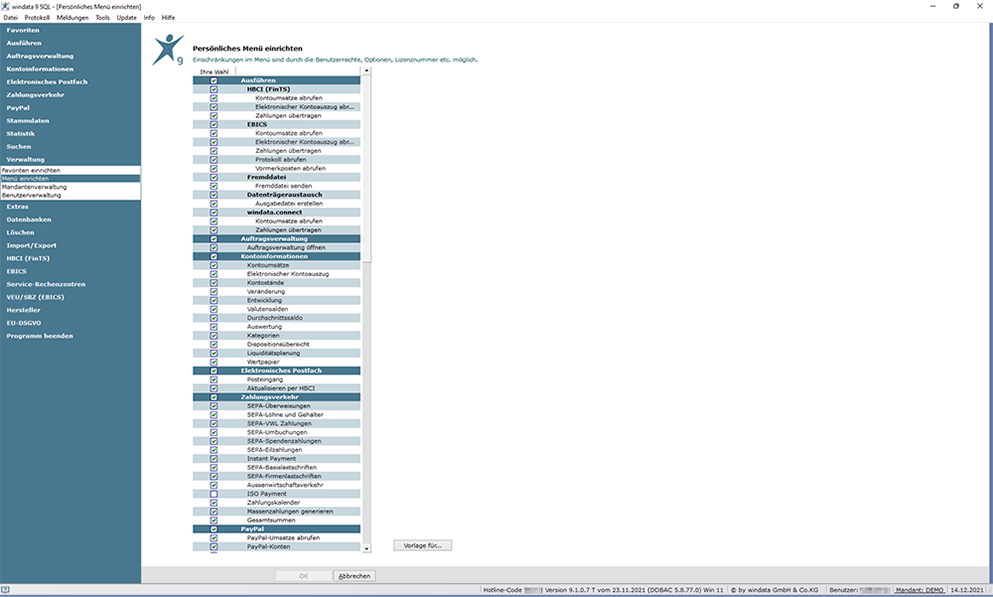The height and width of the screenshot is (597, 993).
Task: Uncheck the Fremddatei senden checkbox
Action: click(213, 186)
